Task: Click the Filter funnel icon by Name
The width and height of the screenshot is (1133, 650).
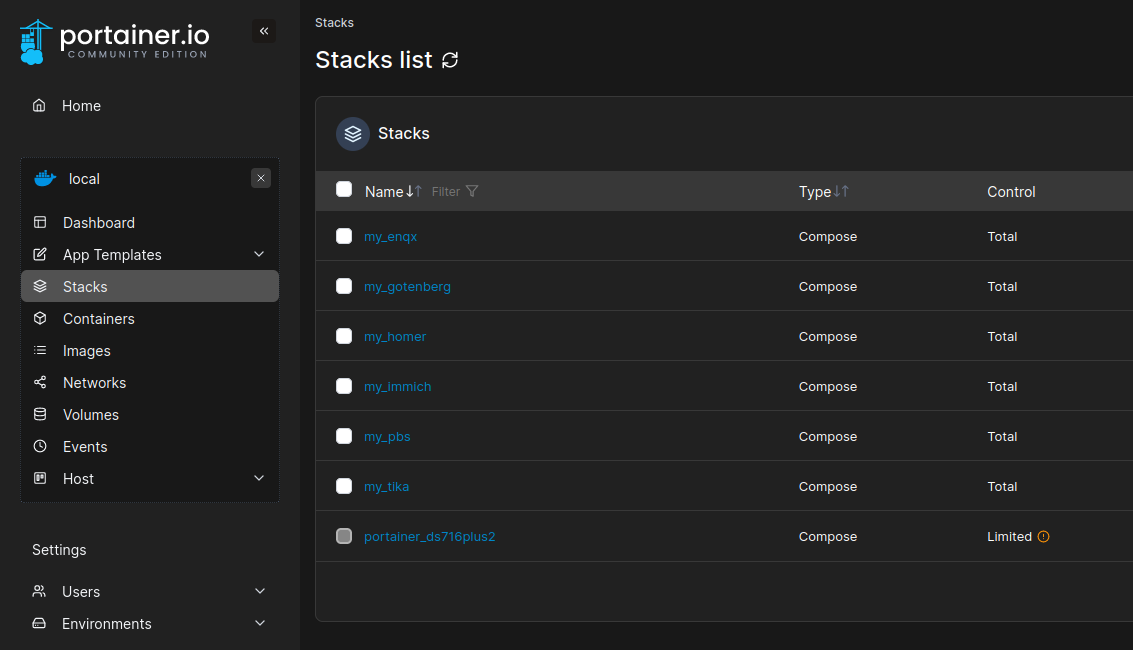Action: coord(472,191)
